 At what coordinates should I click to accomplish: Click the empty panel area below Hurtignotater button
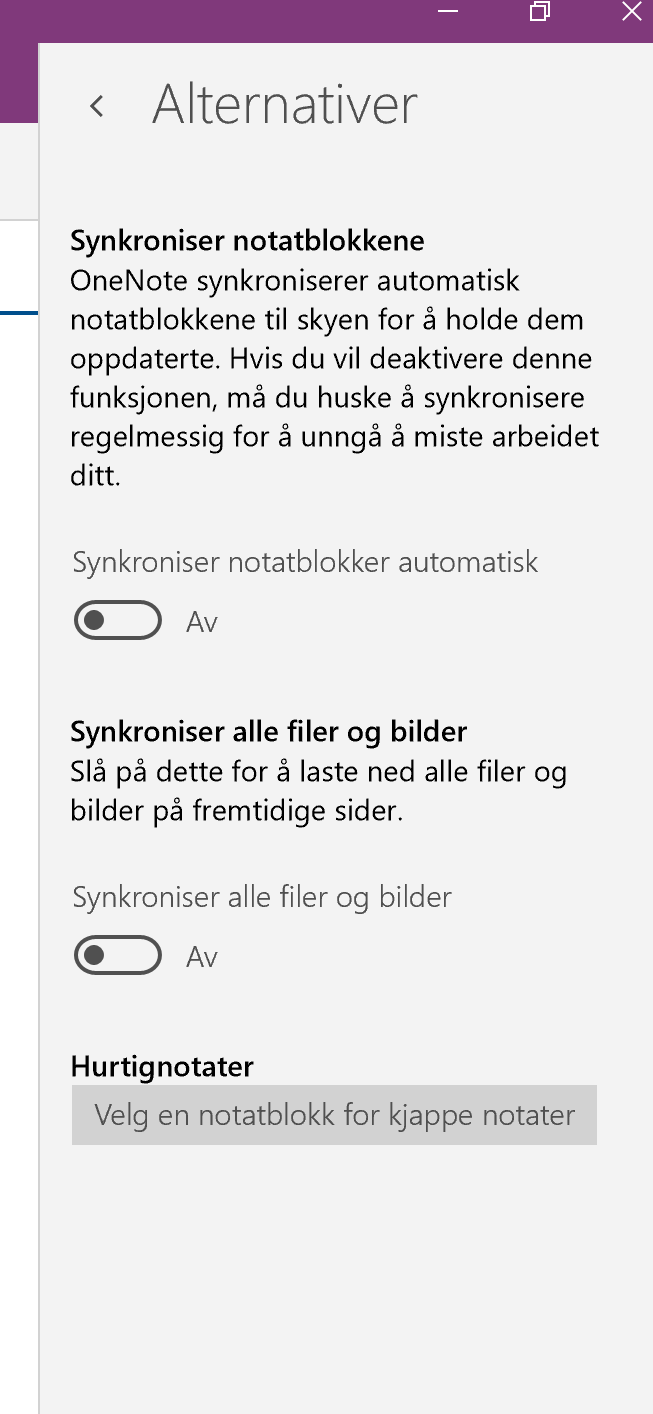tap(346, 1280)
